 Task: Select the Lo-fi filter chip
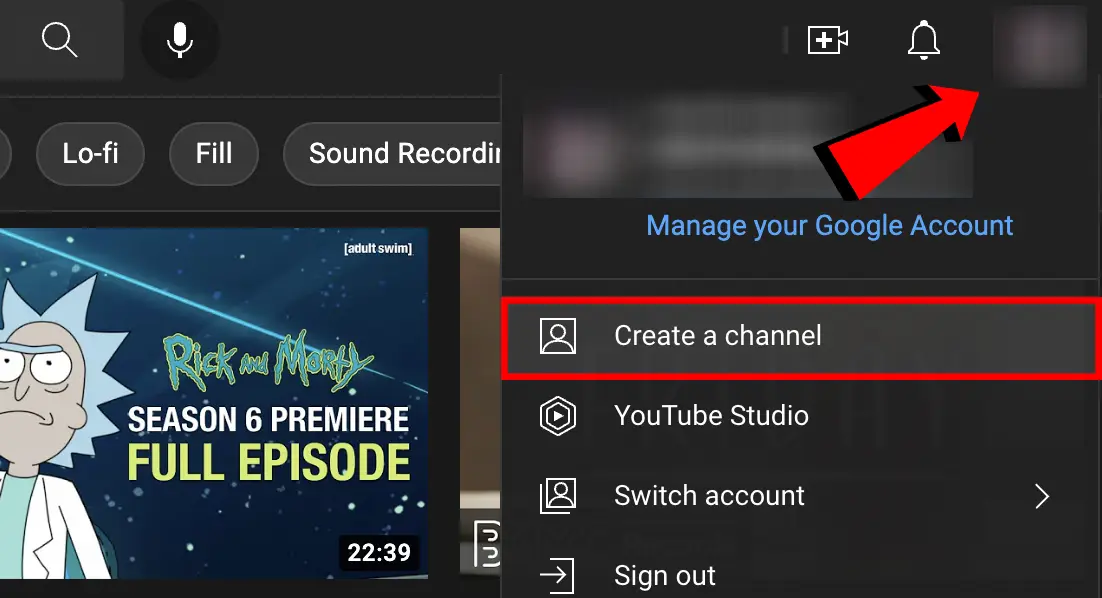point(90,154)
